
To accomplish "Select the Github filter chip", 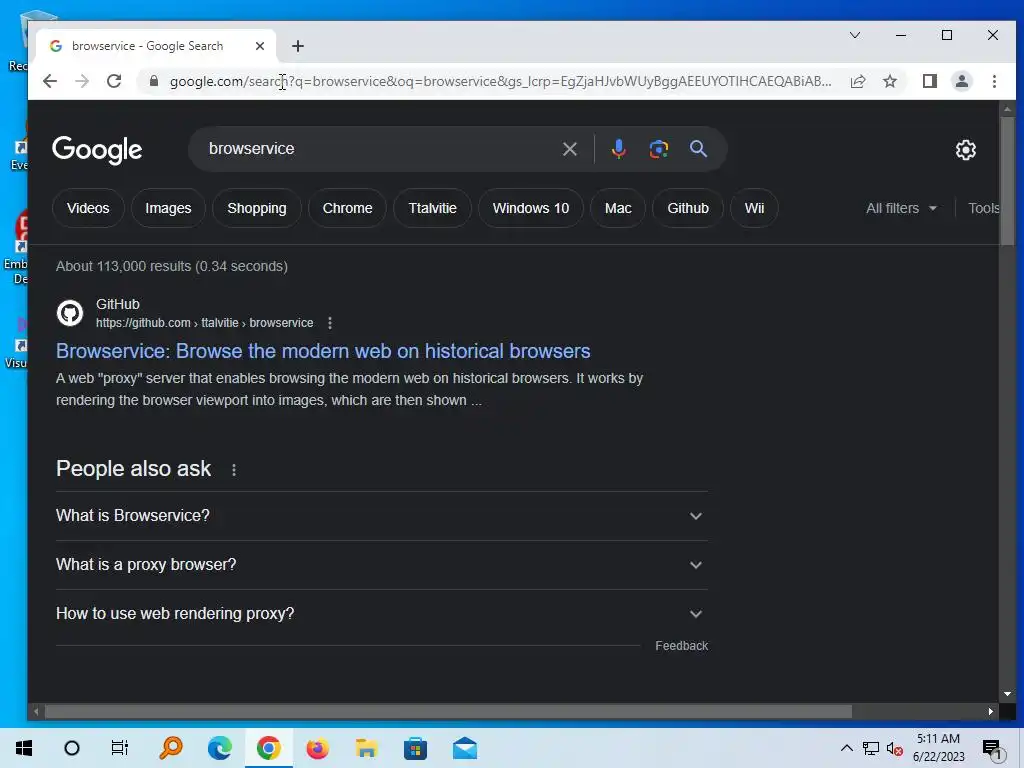I will 688,208.
